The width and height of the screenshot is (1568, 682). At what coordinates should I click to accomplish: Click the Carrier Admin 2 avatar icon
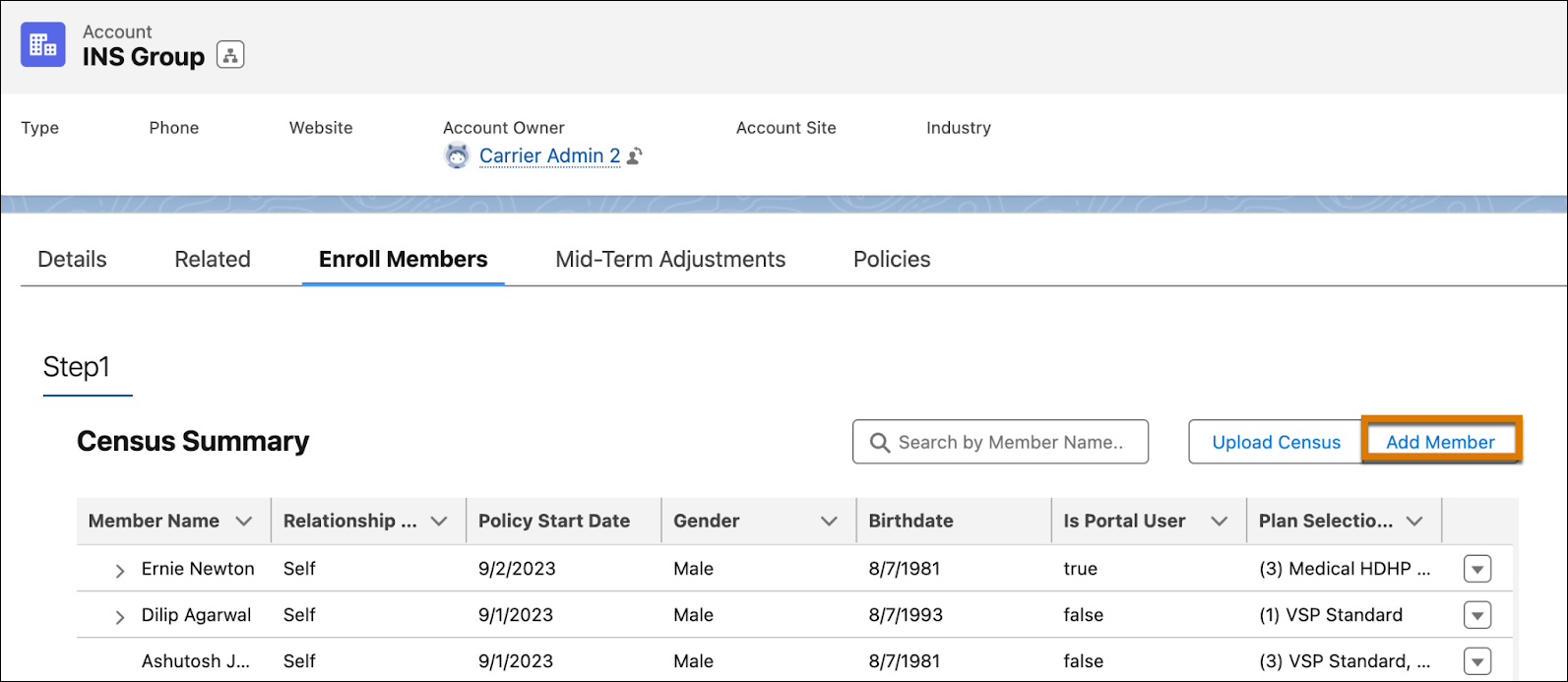click(457, 155)
